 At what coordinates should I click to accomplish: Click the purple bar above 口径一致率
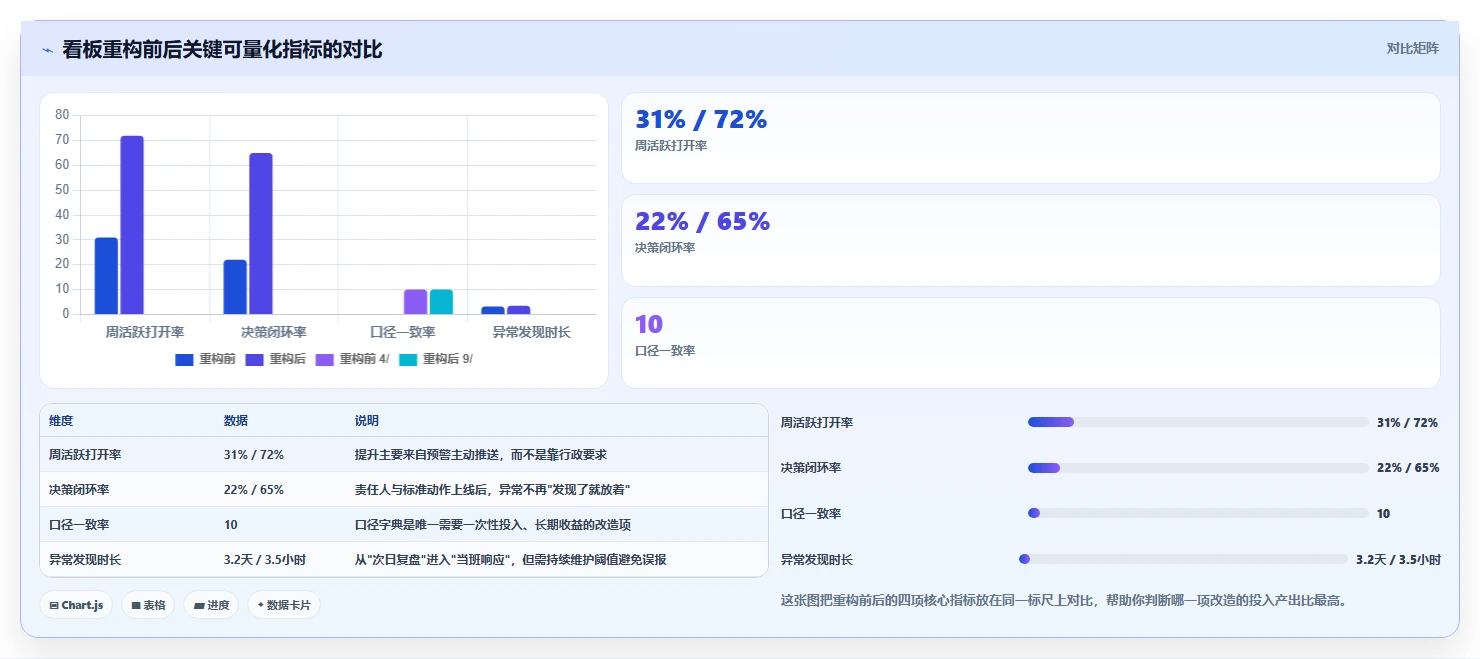[416, 302]
